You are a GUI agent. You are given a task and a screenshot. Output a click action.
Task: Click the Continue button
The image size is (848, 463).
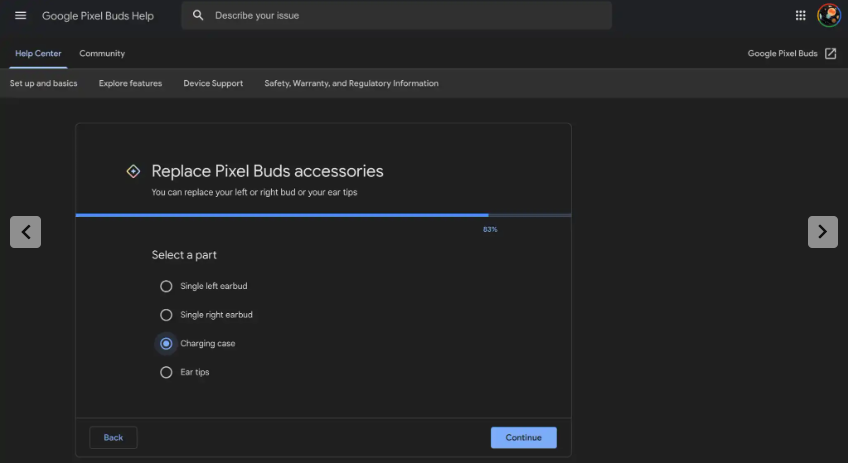coord(524,438)
